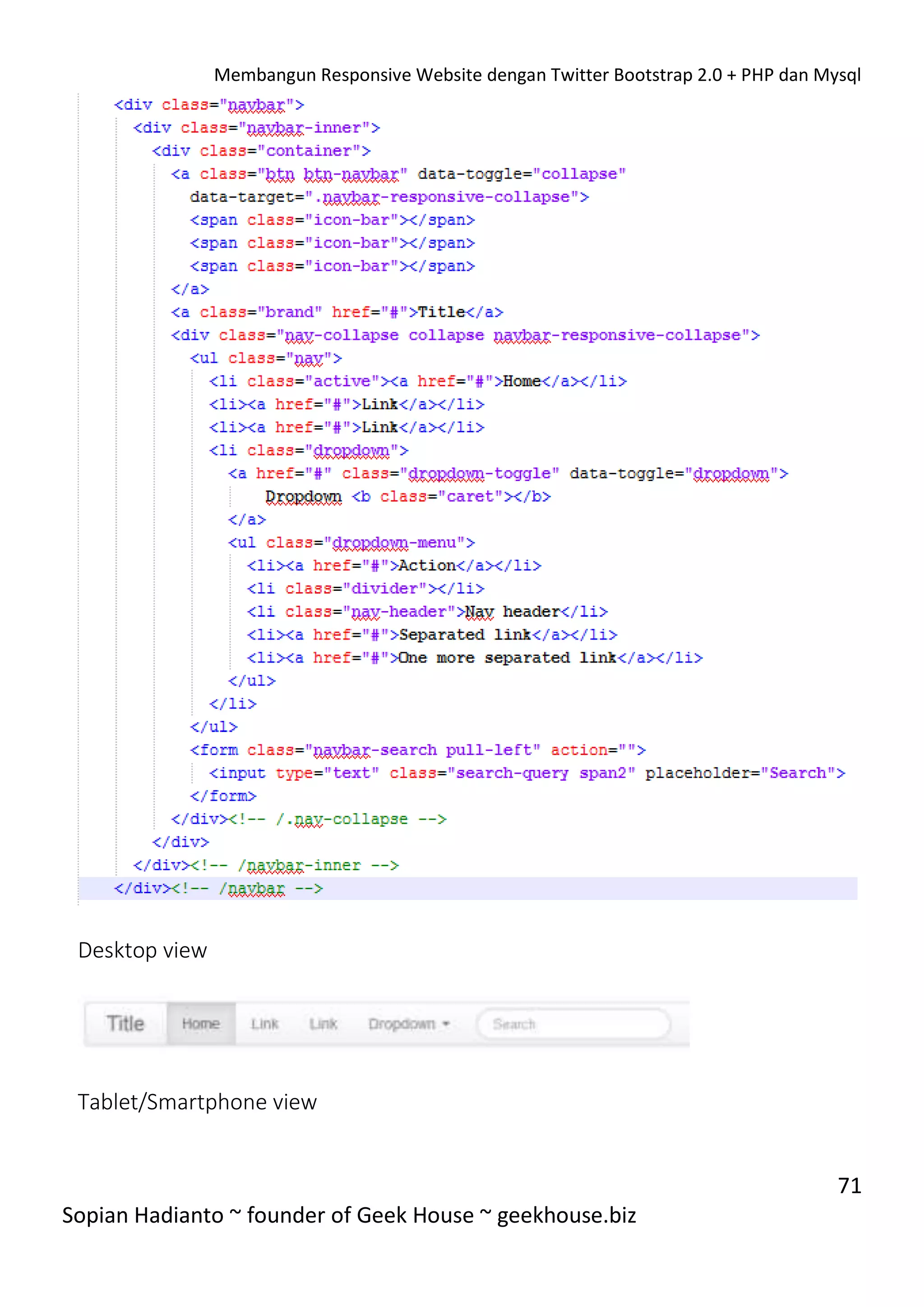Click the /navbar-inner comment line
The height and width of the screenshot is (1307, 924).
tap(266, 865)
